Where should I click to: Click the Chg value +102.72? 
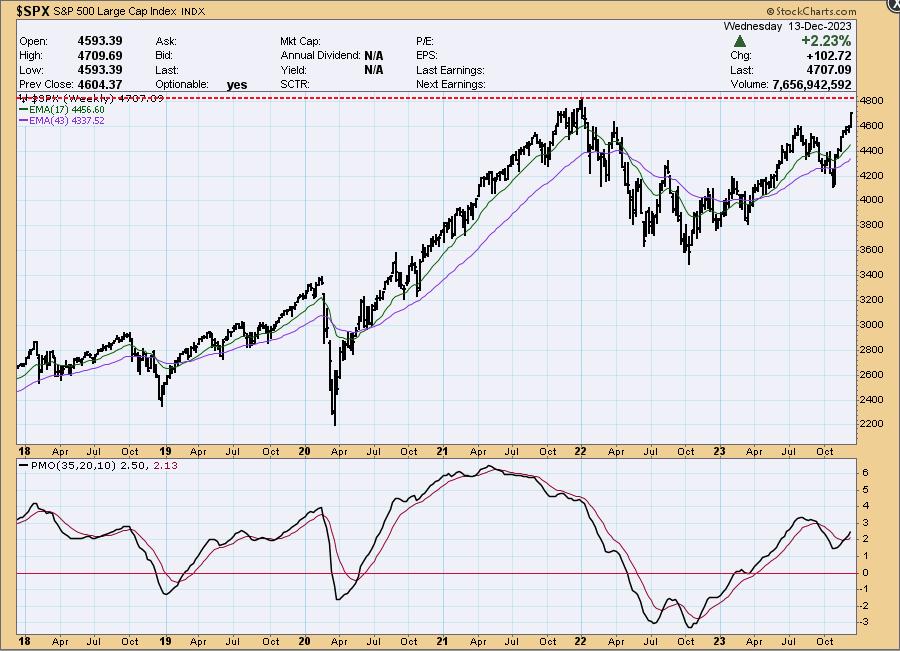click(x=829, y=55)
